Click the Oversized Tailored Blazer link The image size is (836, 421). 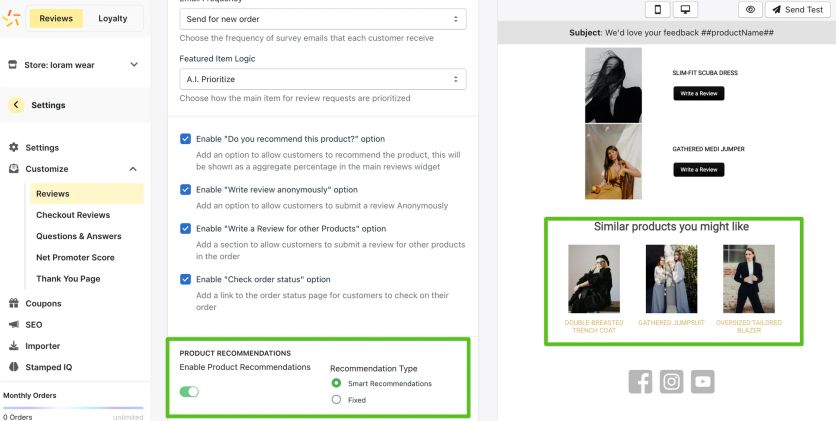click(749, 326)
